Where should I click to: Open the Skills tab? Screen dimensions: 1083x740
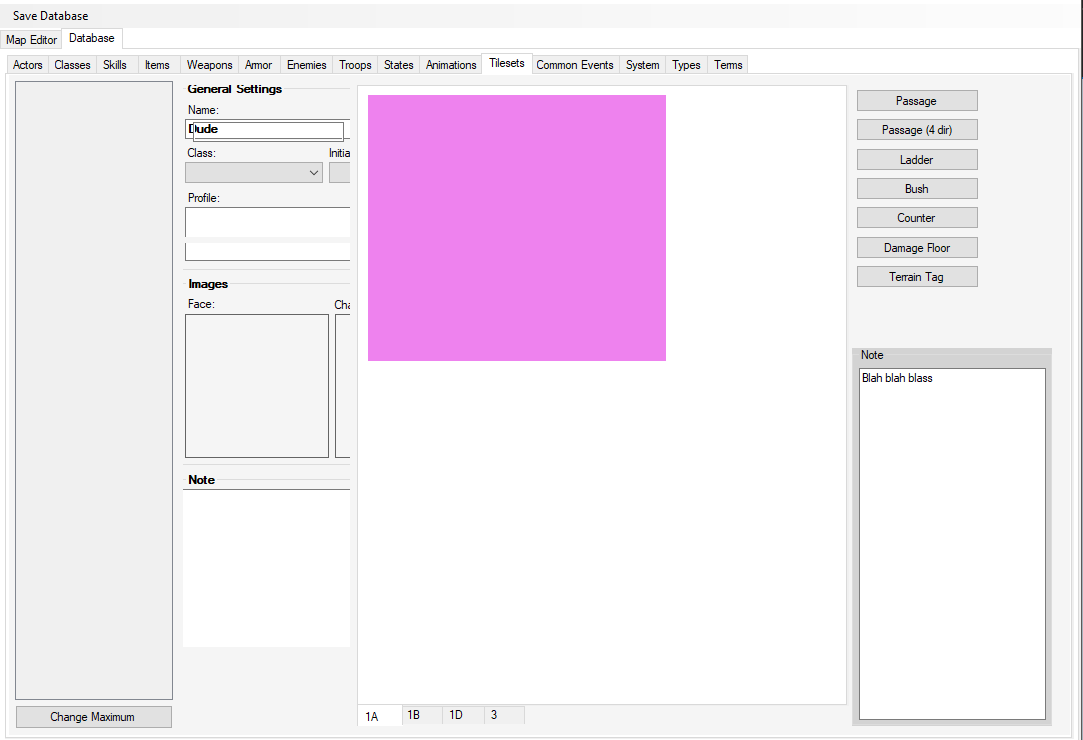pos(115,65)
